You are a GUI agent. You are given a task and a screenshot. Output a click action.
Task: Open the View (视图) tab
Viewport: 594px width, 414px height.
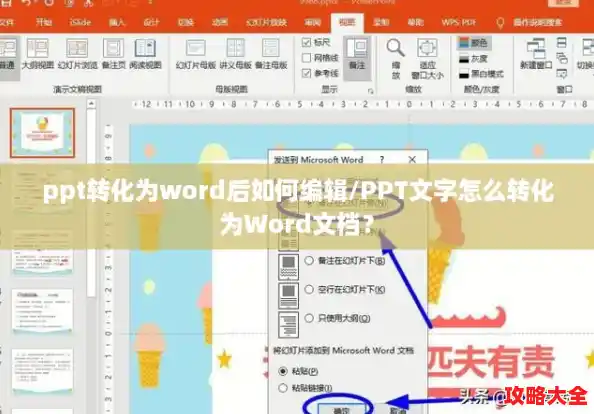(x=347, y=23)
